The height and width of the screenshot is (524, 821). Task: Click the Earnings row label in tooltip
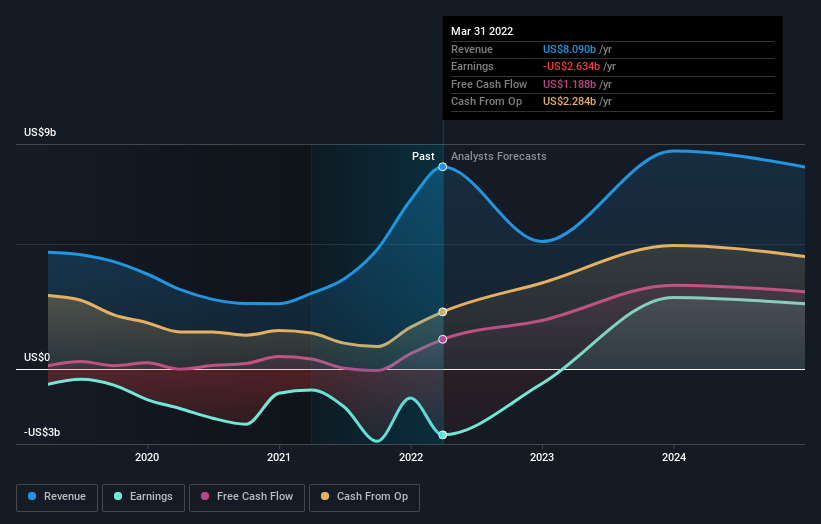pos(472,66)
